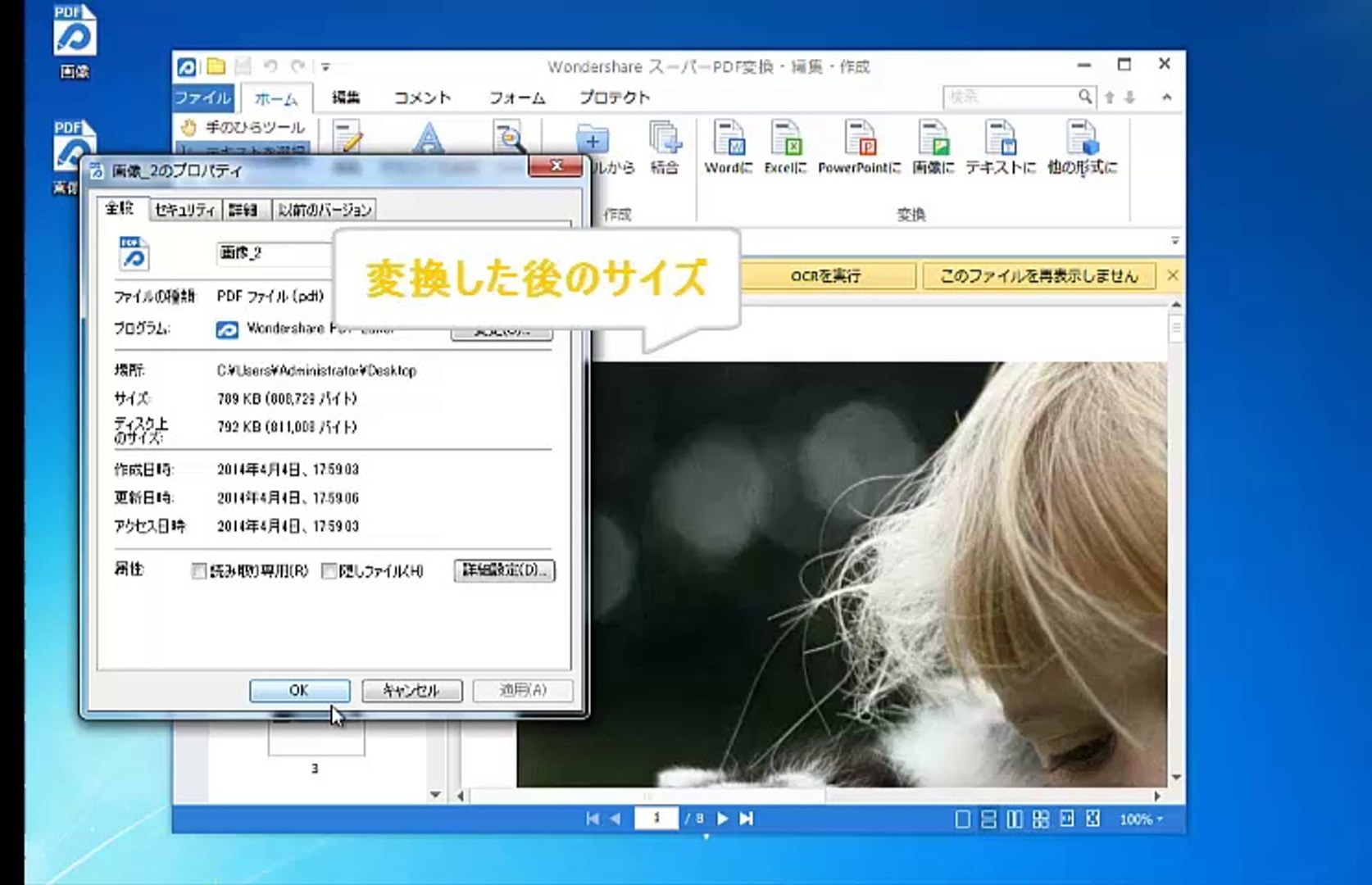
Task: Click the convert to image icon
Action: [933, 139]
